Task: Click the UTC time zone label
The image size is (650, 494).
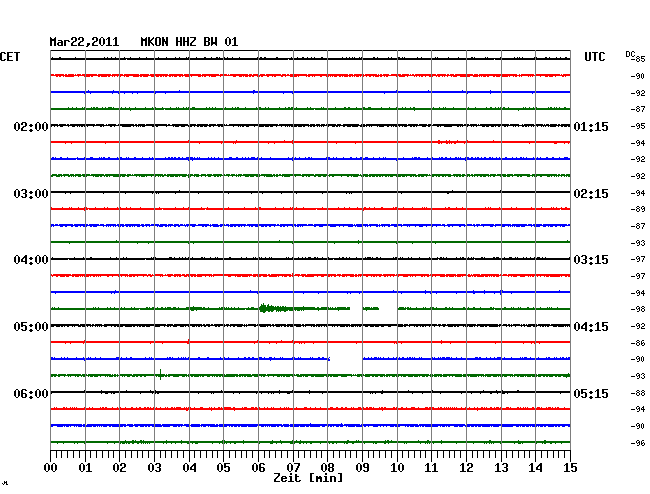Action: pos(594,57)
